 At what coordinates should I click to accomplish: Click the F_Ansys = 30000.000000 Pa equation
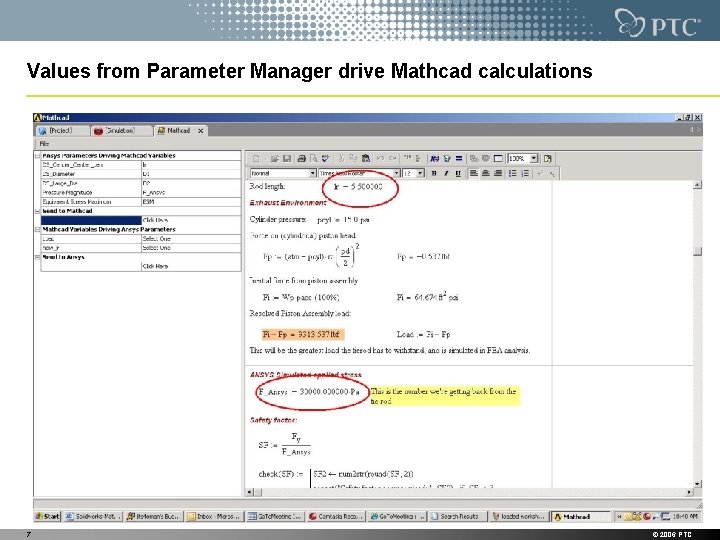tap(309, 392)
